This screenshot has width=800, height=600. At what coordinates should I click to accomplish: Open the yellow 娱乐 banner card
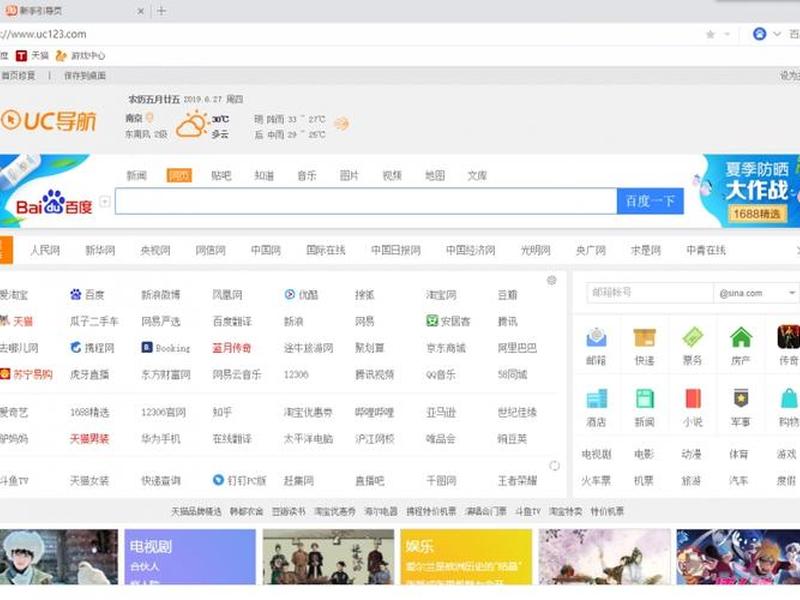pyautogui.click(x=466, y=557)
